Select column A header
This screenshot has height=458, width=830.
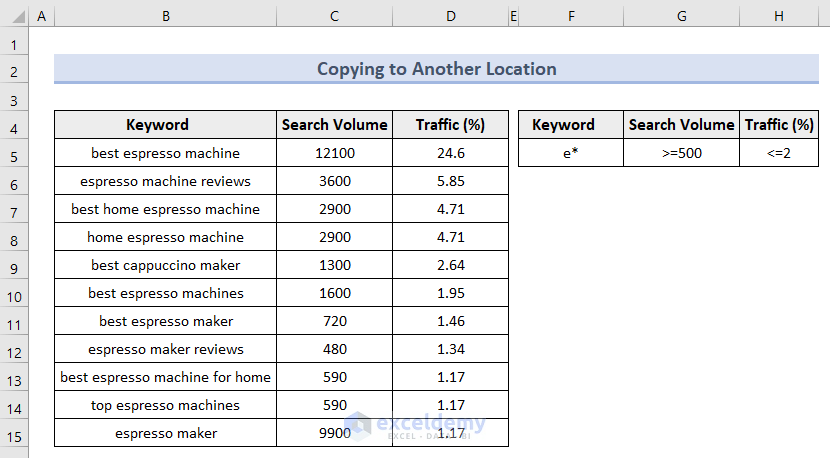[41, 16]
